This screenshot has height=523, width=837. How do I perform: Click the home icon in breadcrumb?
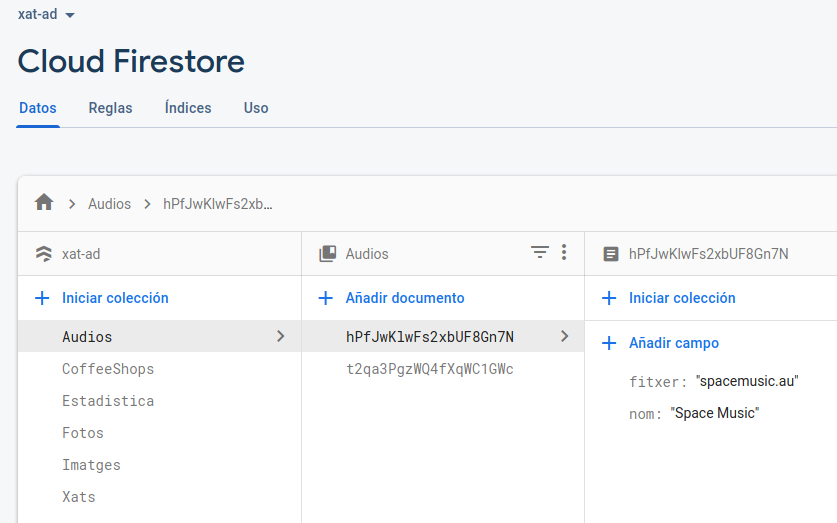click(44, 203)
